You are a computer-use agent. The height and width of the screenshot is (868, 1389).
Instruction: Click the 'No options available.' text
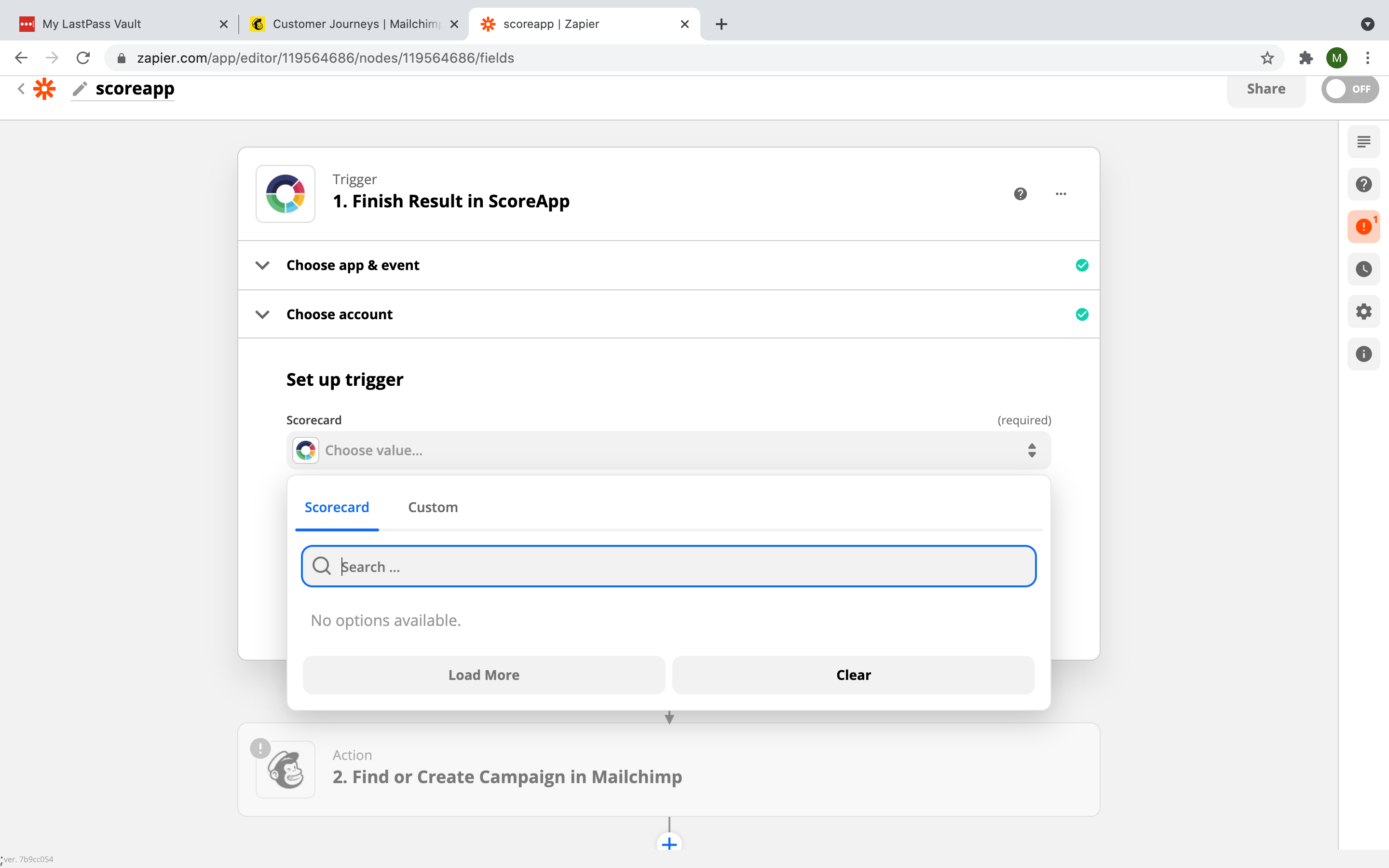click(x=386, y=621)
